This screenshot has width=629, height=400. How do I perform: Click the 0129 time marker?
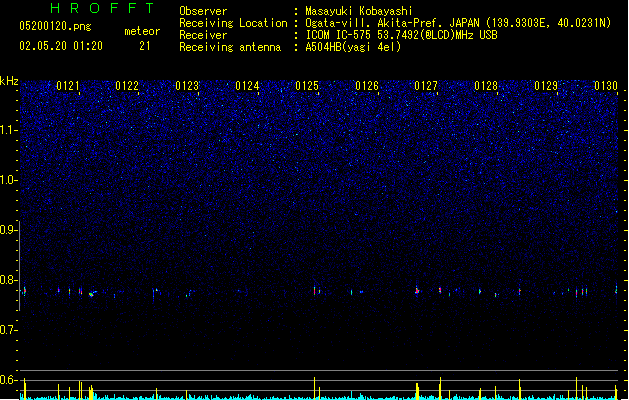click(x=546, y=86)
